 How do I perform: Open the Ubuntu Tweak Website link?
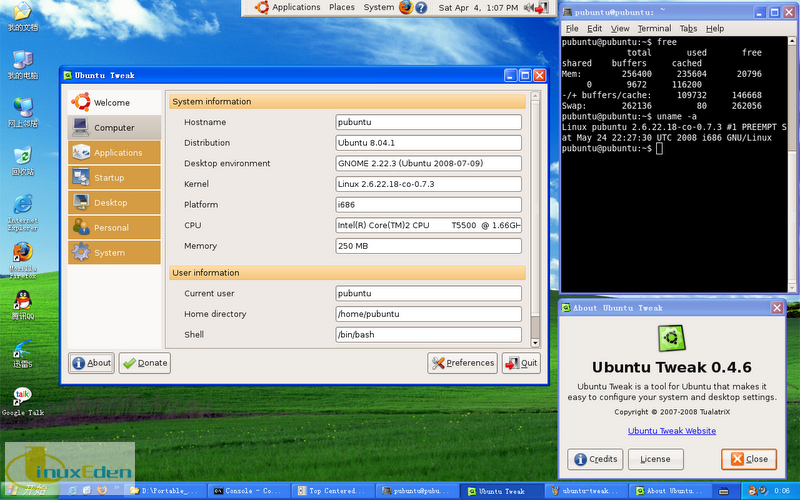point(671,431)
